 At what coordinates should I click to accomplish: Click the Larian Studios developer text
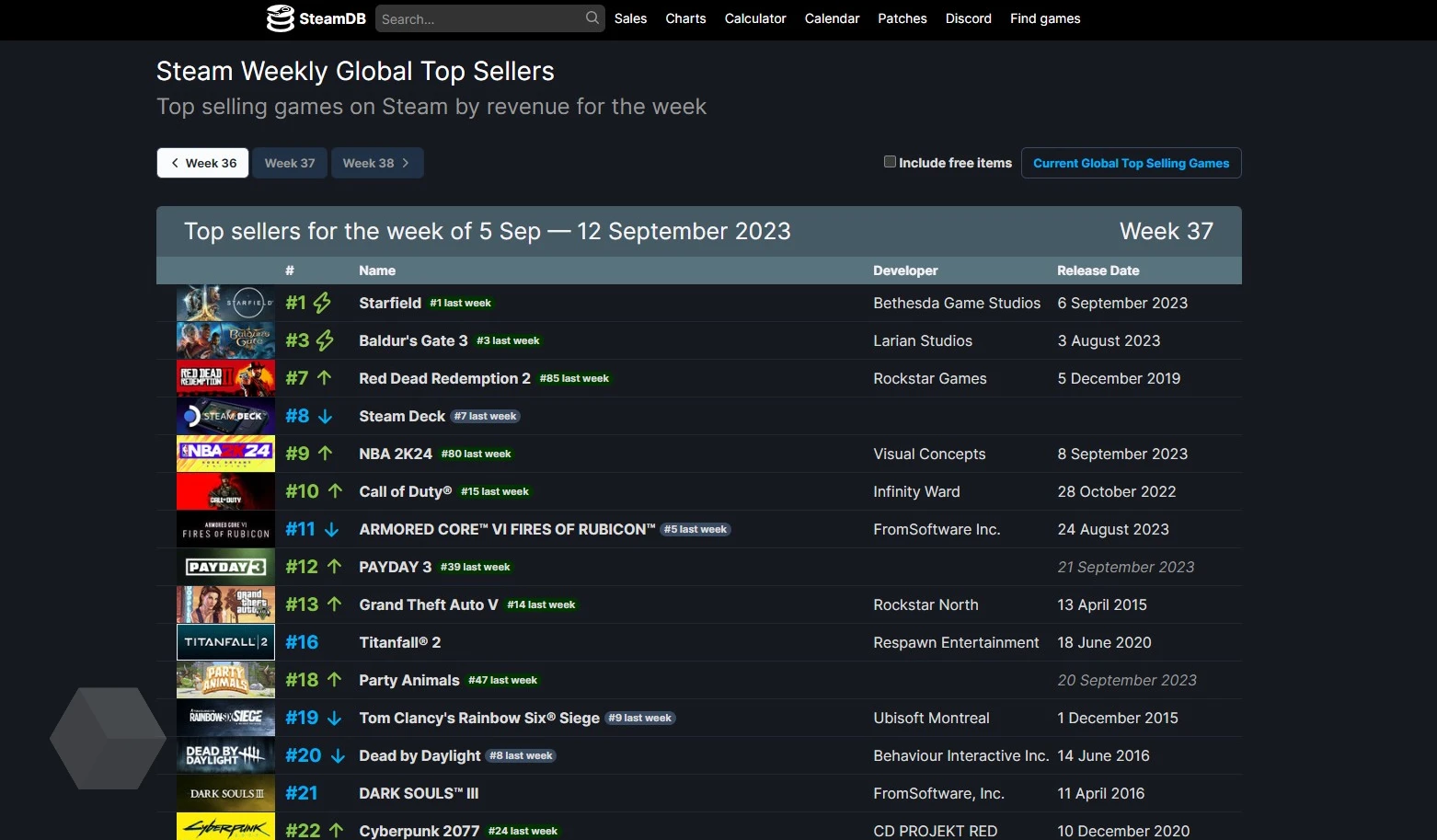[923, 340]
